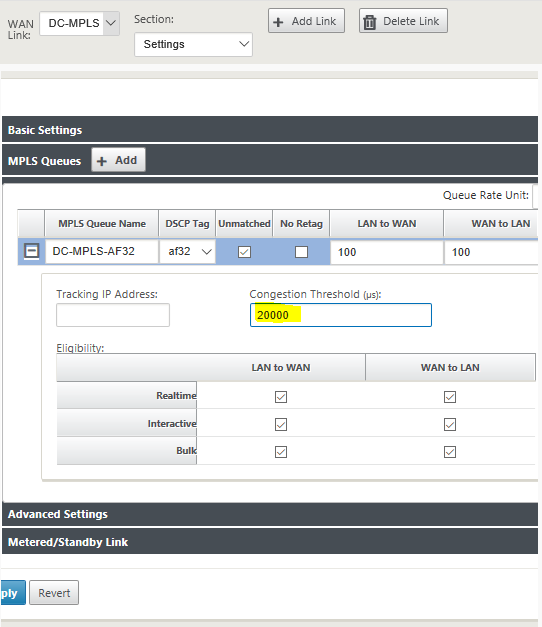Toggle Interactive WAN to LAN eligibility

pos(450,424)
